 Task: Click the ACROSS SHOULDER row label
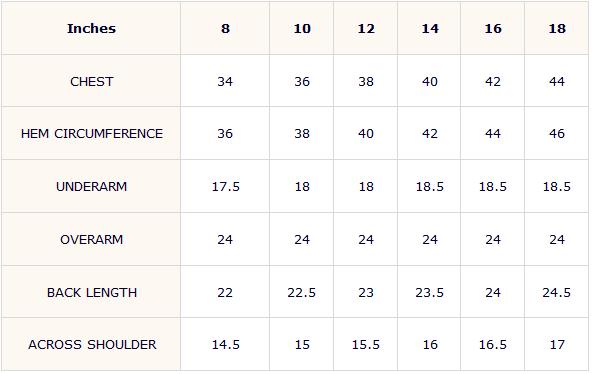tap(92, 345)
